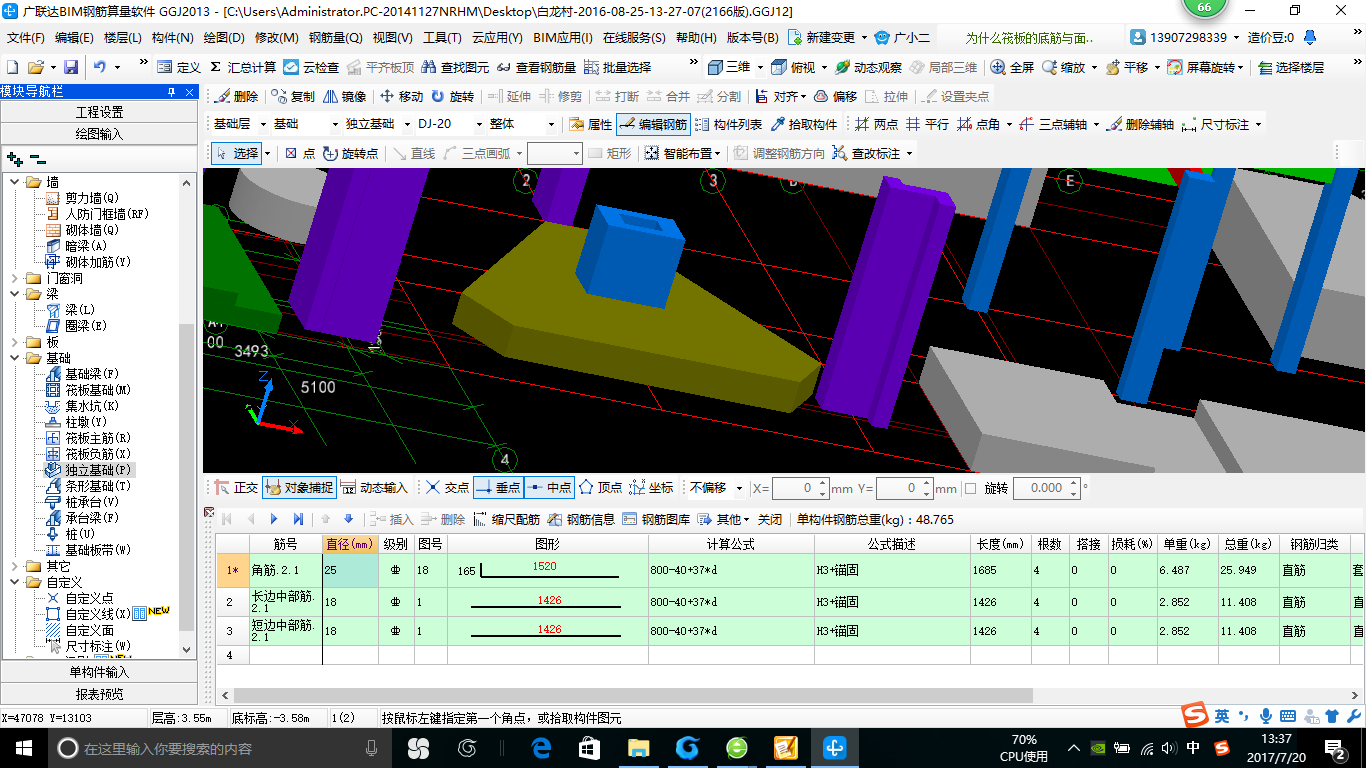1366x768 pixels.
Task: Toggle 动态输入 dynamic input
Action: coord(374,488)
